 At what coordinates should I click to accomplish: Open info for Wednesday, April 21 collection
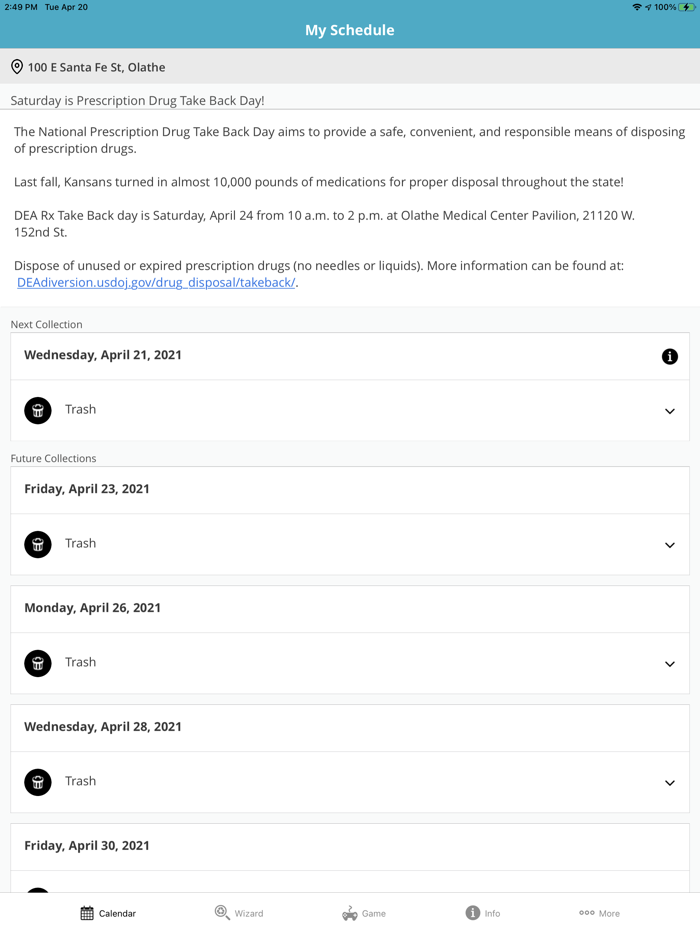pyautogui.click(x=669, y=356)
